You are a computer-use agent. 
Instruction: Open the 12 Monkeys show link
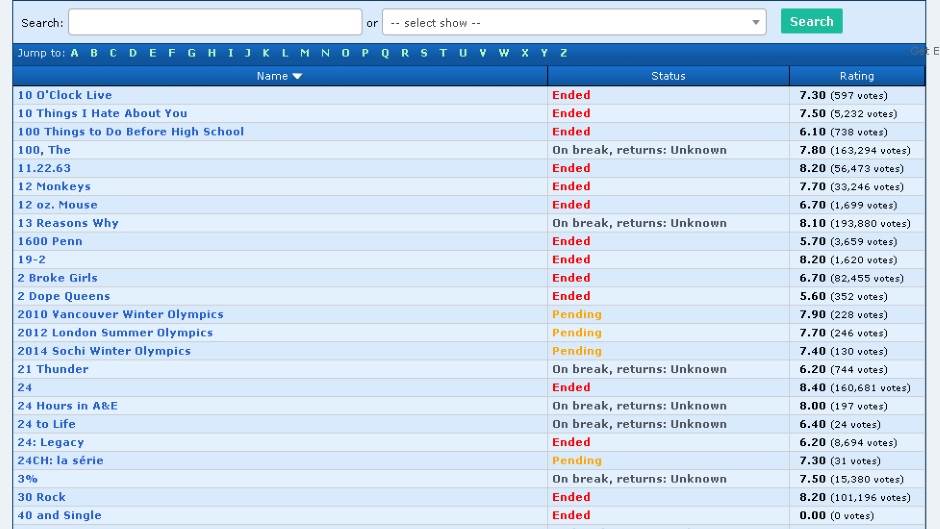click(54, 186)
